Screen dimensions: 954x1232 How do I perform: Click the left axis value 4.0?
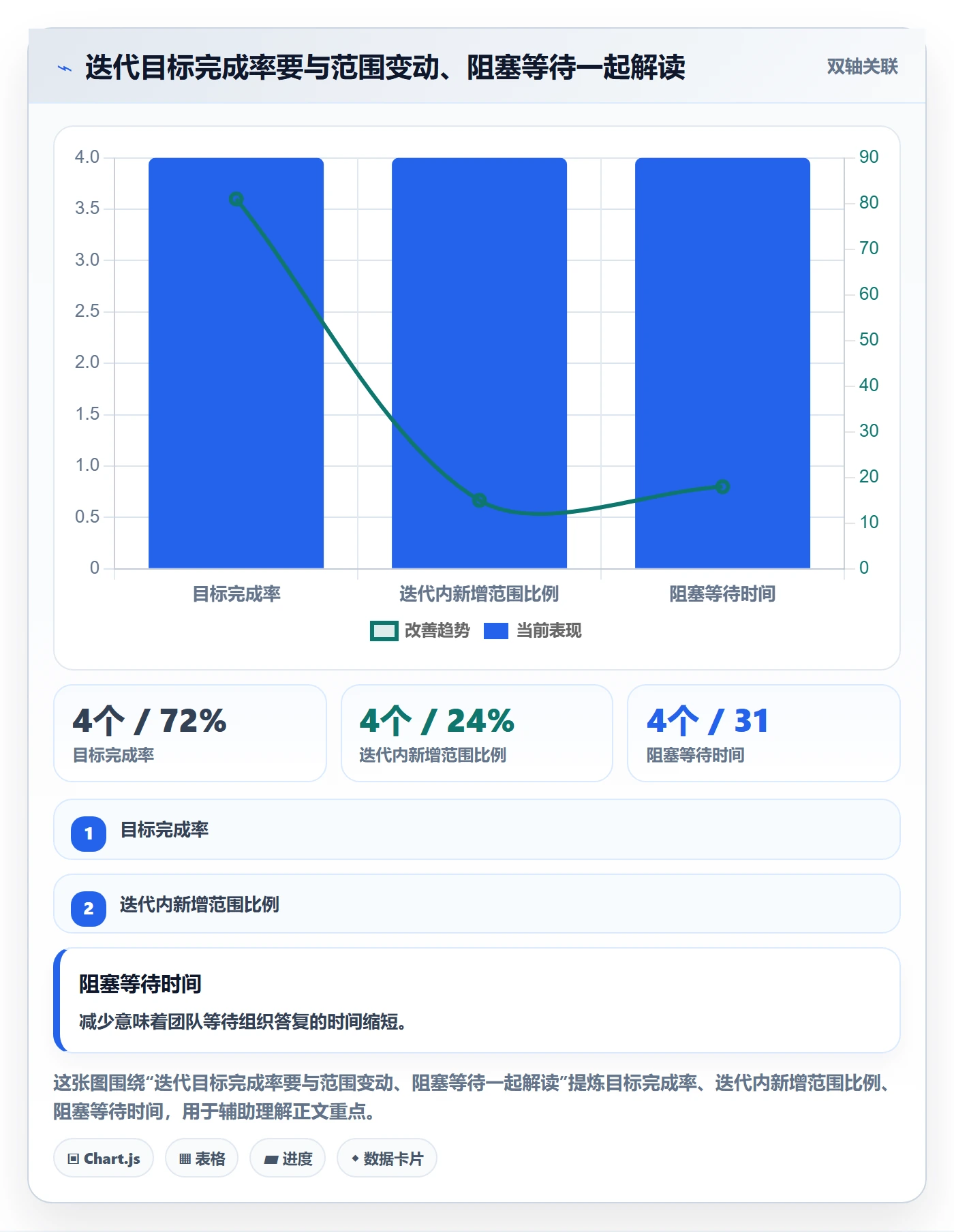pos(87,157)
